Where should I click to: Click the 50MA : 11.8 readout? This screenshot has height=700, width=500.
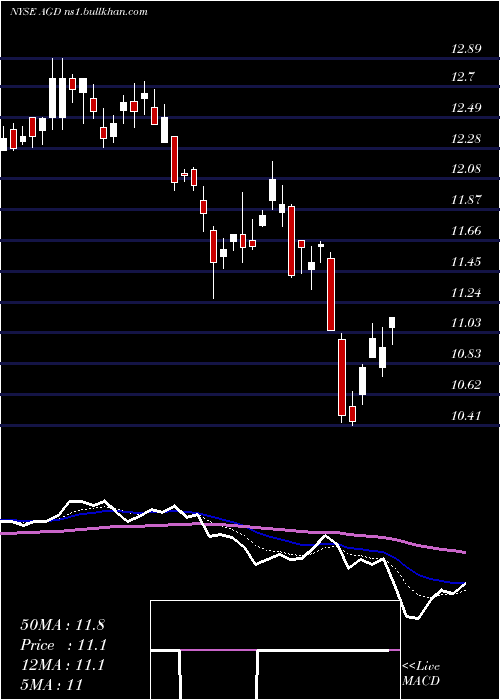62,625
